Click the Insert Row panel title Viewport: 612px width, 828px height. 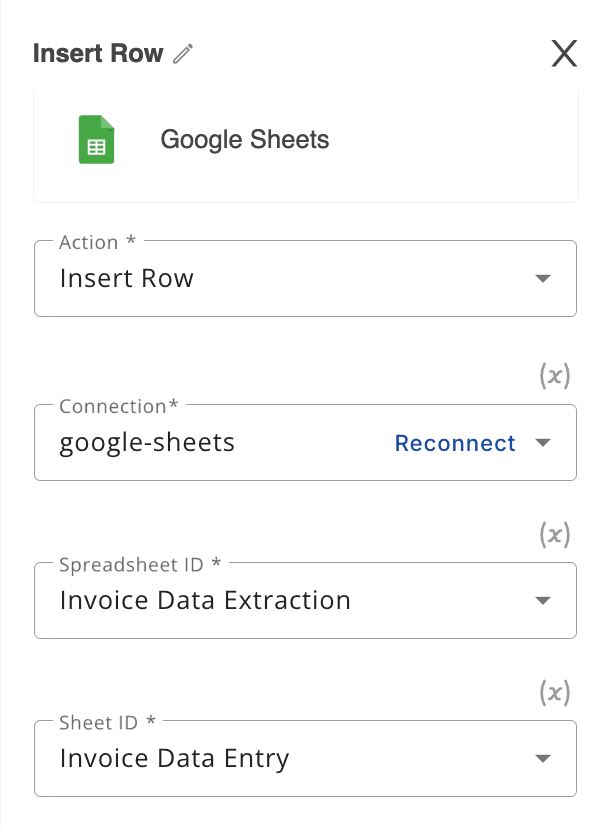coord(98,54)
